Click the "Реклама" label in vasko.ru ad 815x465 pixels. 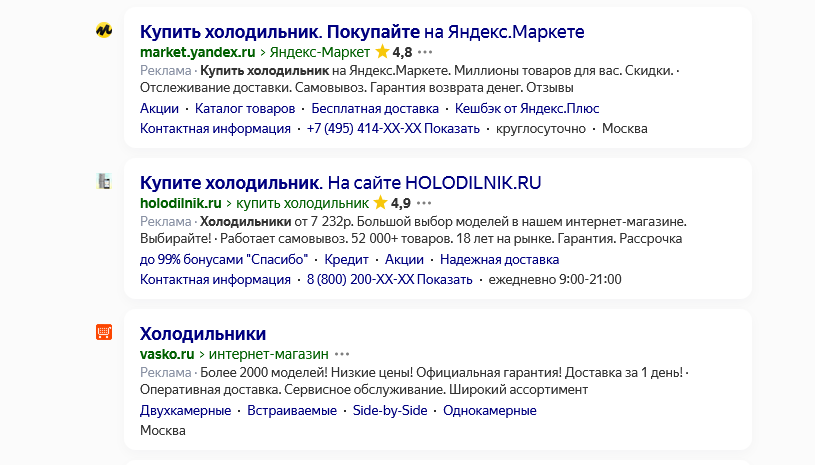(166, 373)
